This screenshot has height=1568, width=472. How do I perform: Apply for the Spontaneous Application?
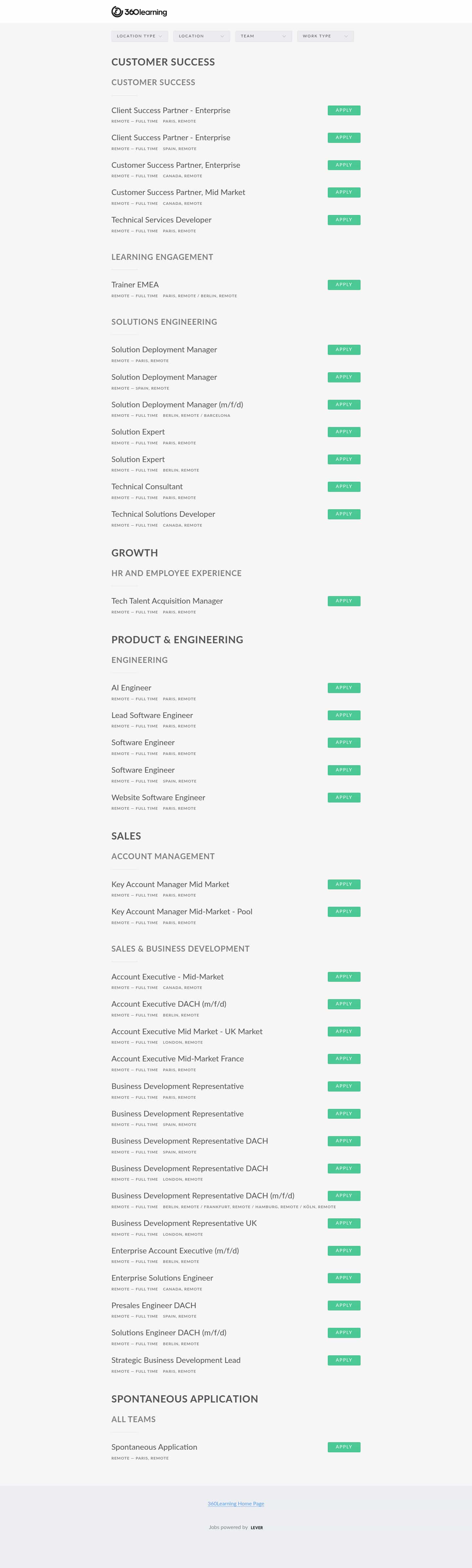pos(344,1447)
